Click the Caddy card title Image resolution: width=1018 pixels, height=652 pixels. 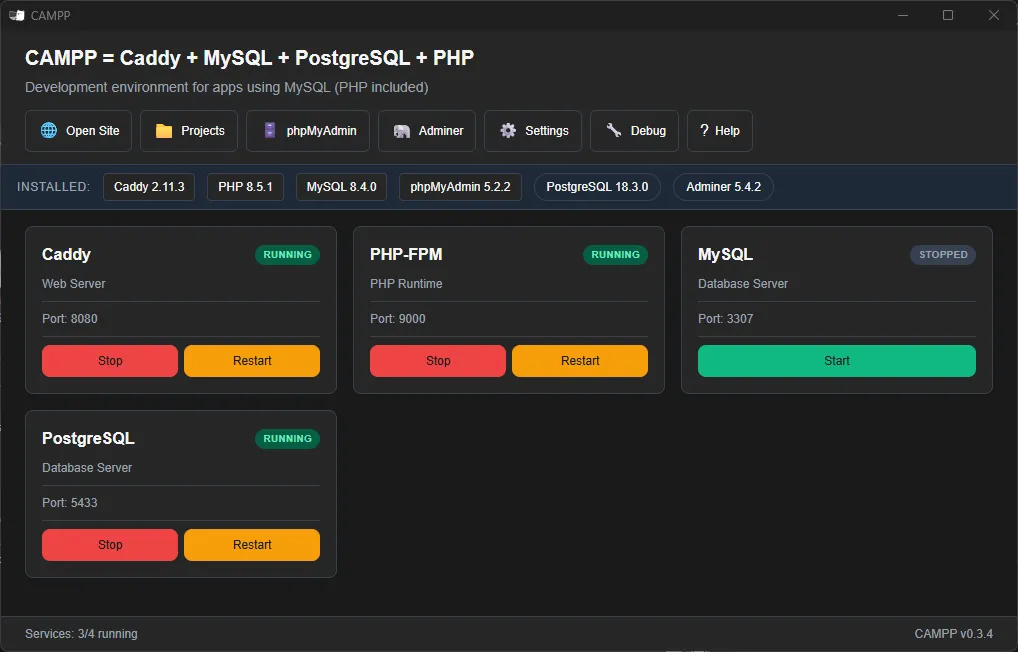66,255
